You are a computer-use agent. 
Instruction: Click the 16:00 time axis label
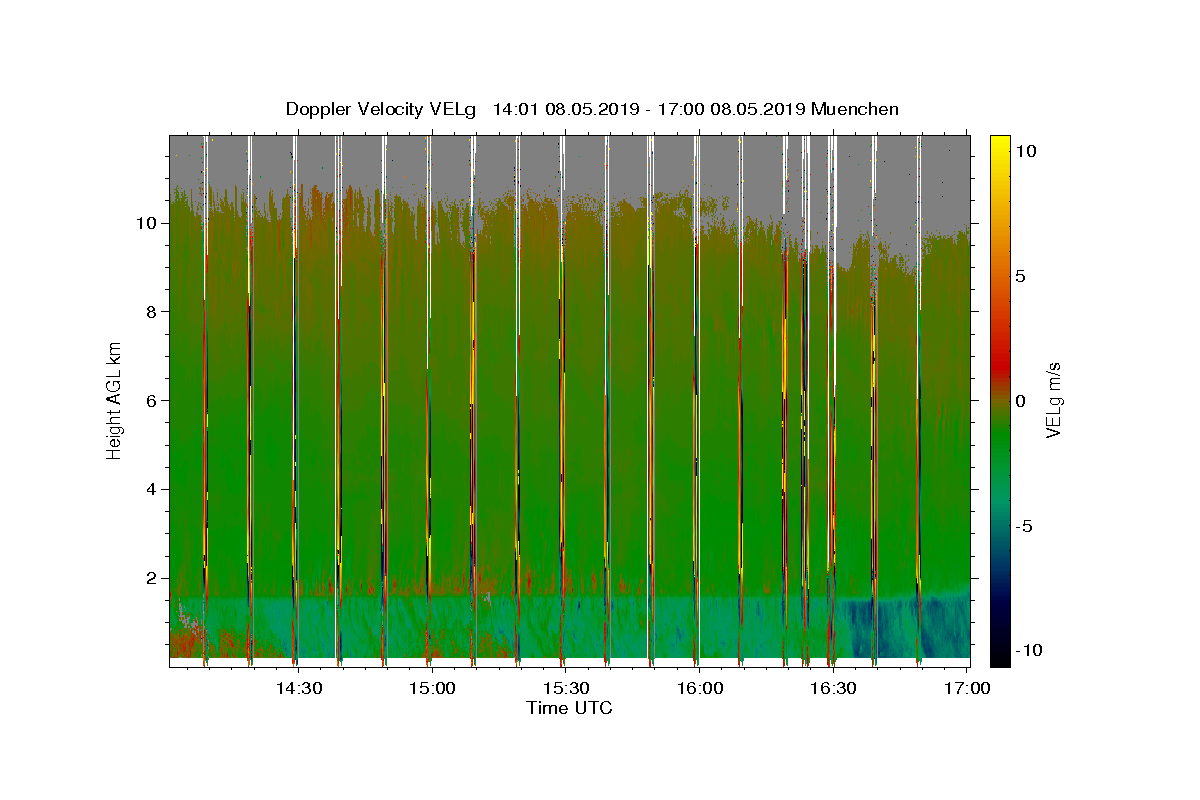point(700,689)
